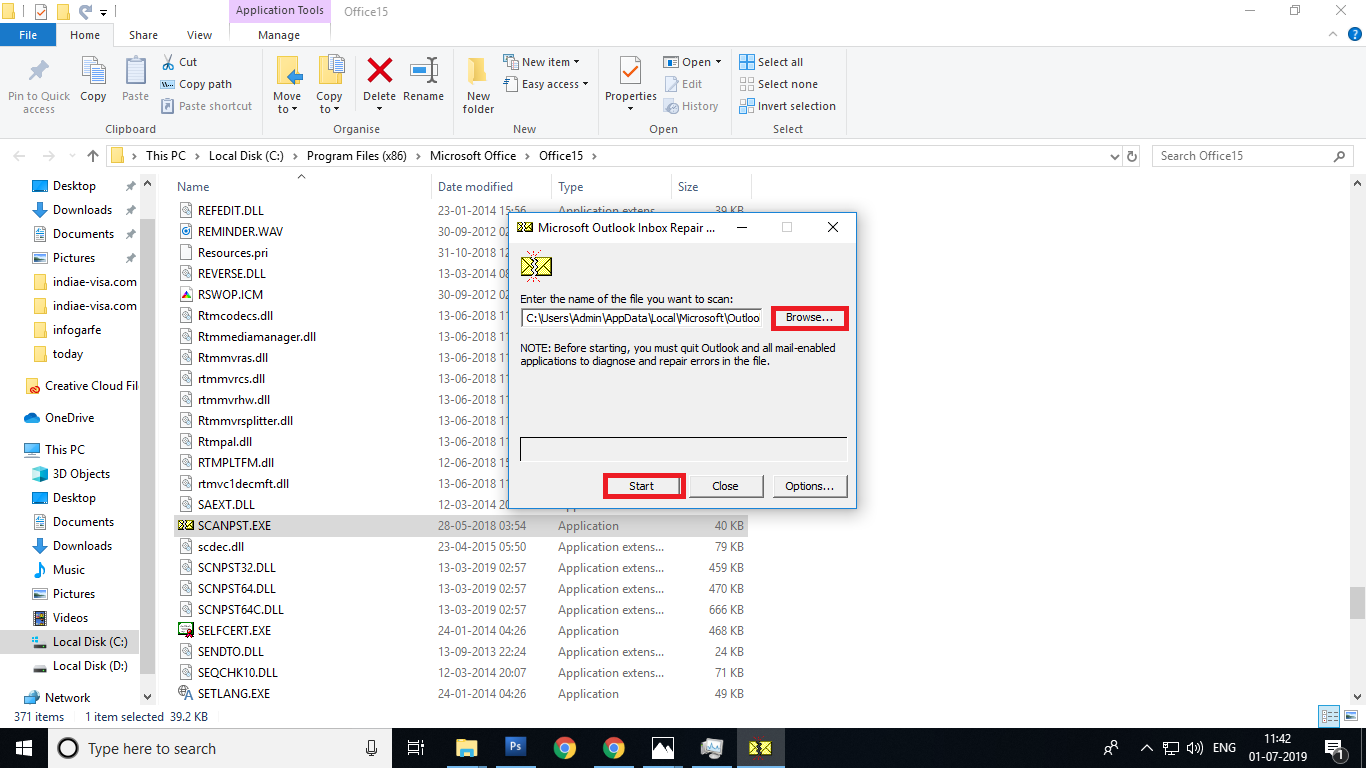This screenshot has width=1366, height=768.
Task: Click the Type here to search box
Action: [x=217, y=748]
